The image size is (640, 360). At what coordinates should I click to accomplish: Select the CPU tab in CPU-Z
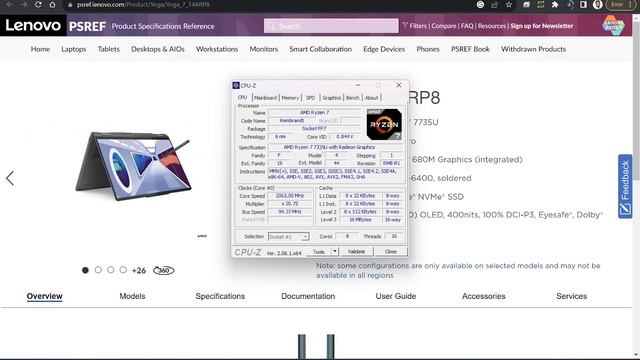click(242, 98)
